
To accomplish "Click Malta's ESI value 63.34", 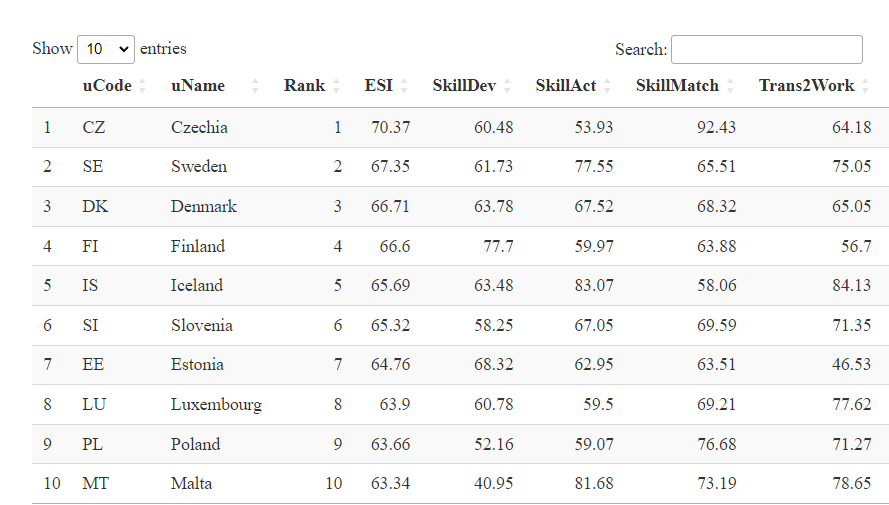I will tap(391, 483).
